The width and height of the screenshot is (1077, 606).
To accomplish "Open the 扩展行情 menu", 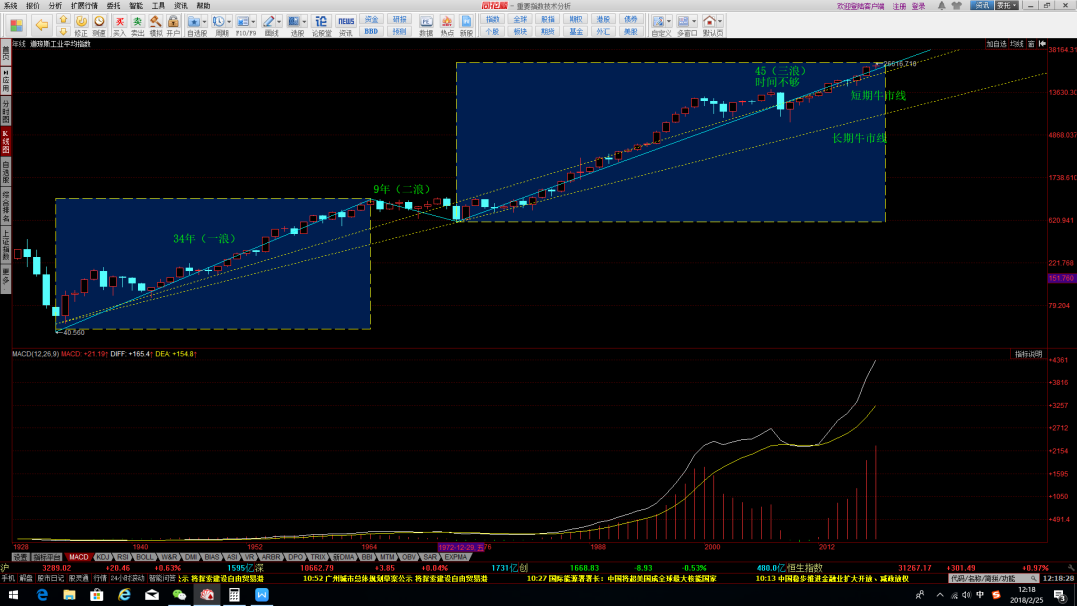I will point(84,5).
